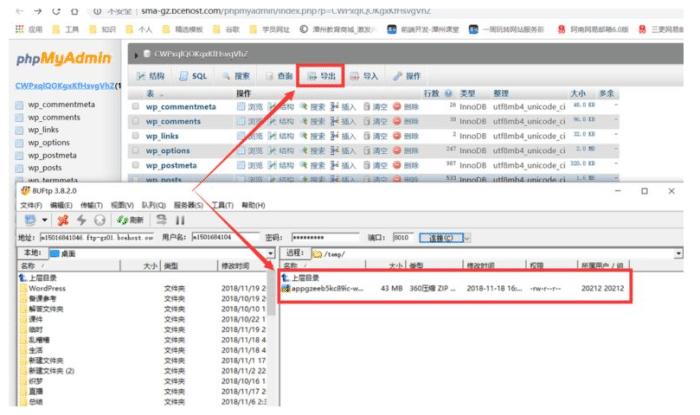Open Structure tab in phpMyAdmin
The width and height of the screenshot is (700, 415).
150,76
